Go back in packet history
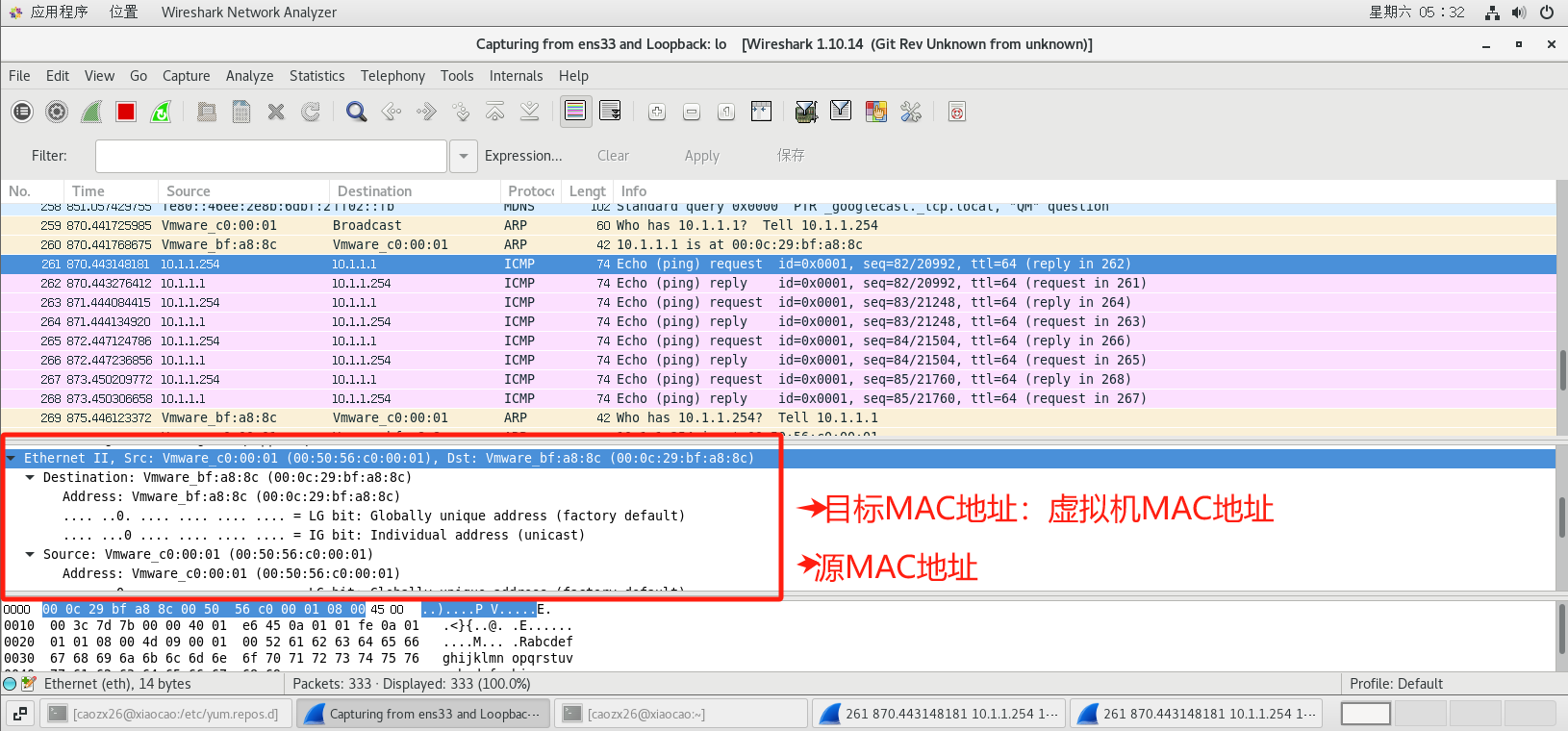The height and width of the screenshot is (731, 1568). coord(392,112)
